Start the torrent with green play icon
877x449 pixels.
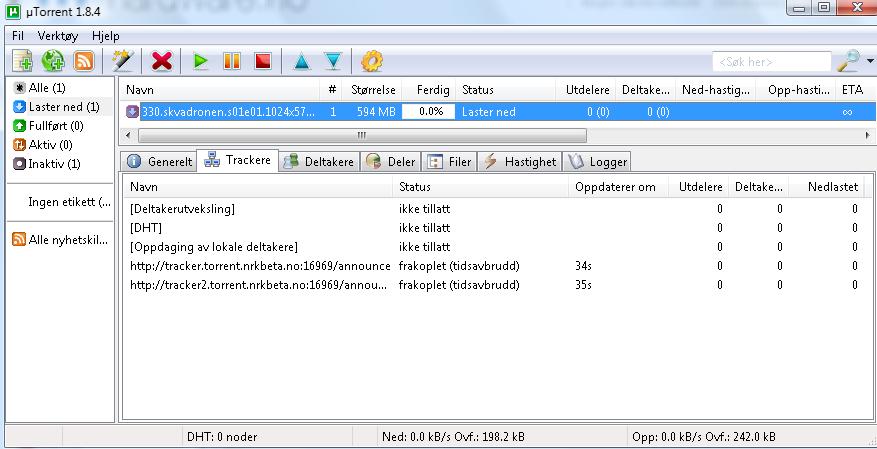click(200, 61)
